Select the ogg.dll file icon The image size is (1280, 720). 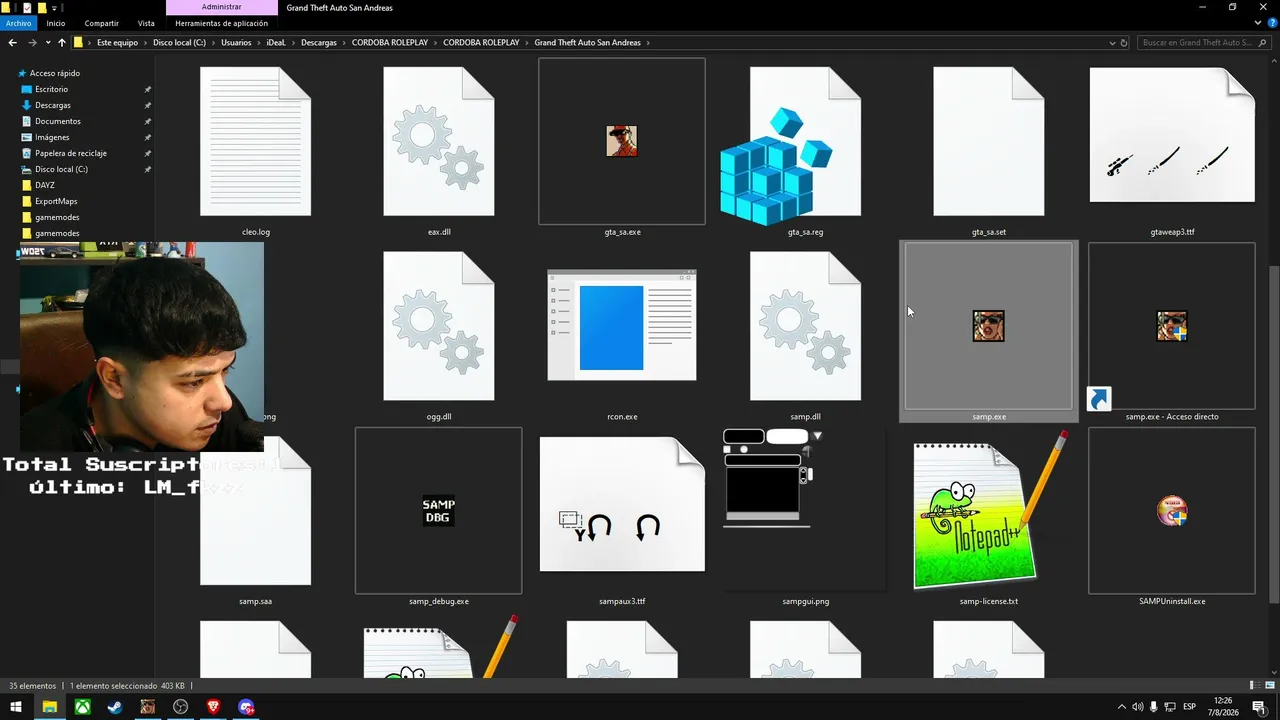point(438,326)
